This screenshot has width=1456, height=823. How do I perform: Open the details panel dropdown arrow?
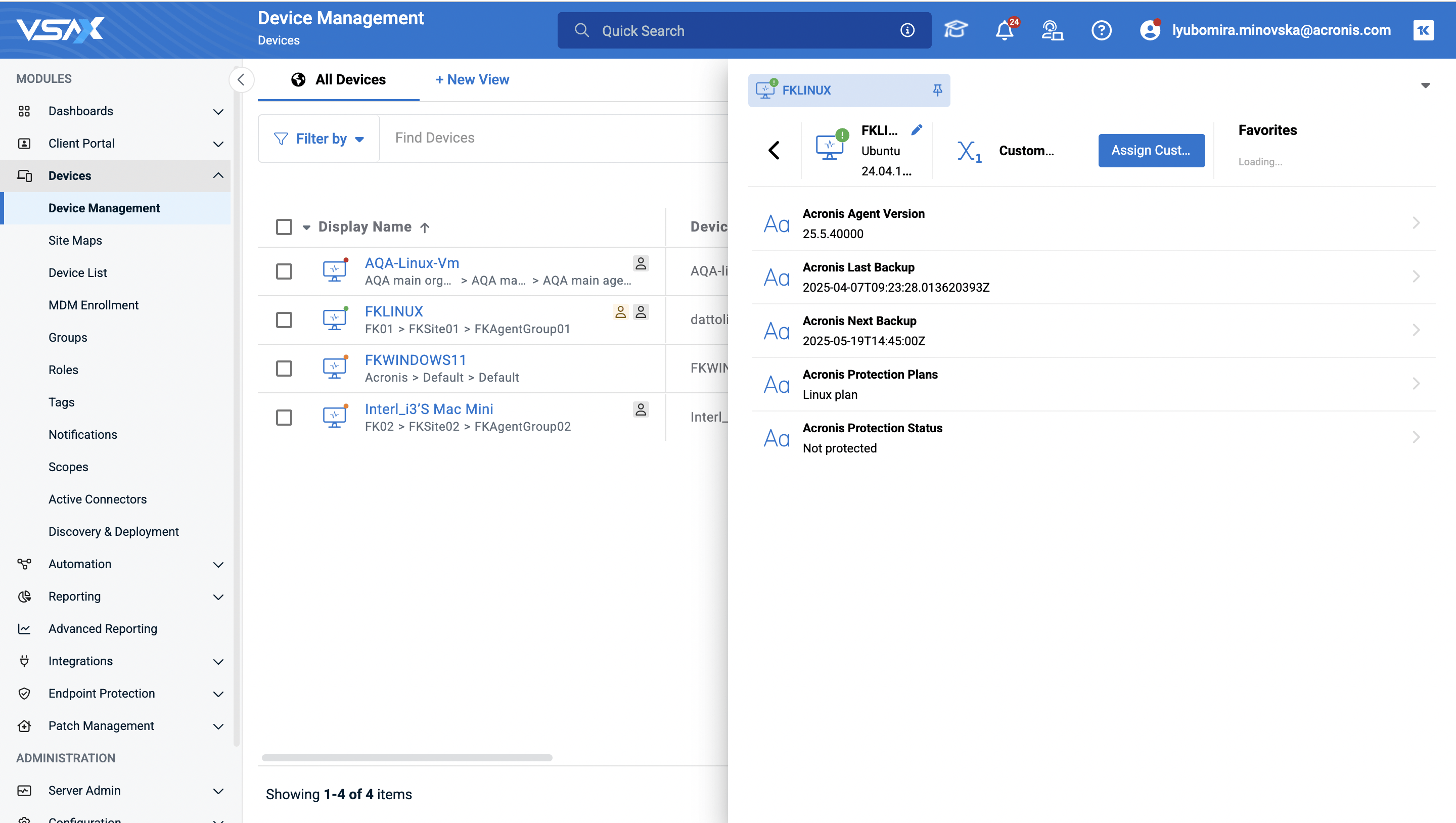(x=1426, y=85)
